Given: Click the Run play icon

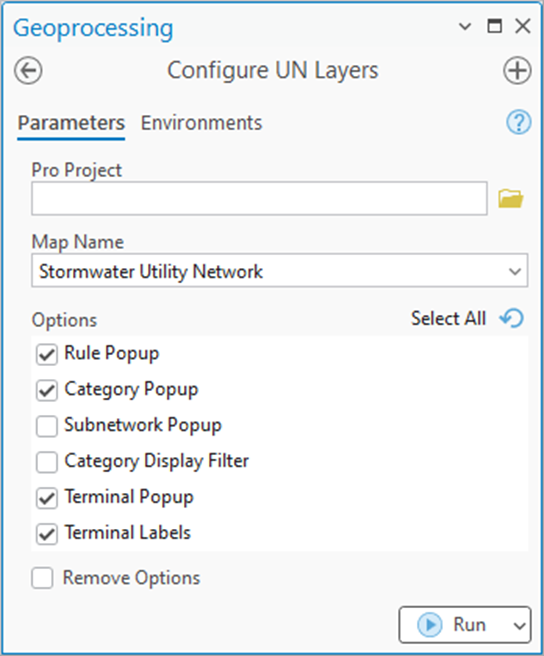Looking at the screenshot, I should pos(430,625).
